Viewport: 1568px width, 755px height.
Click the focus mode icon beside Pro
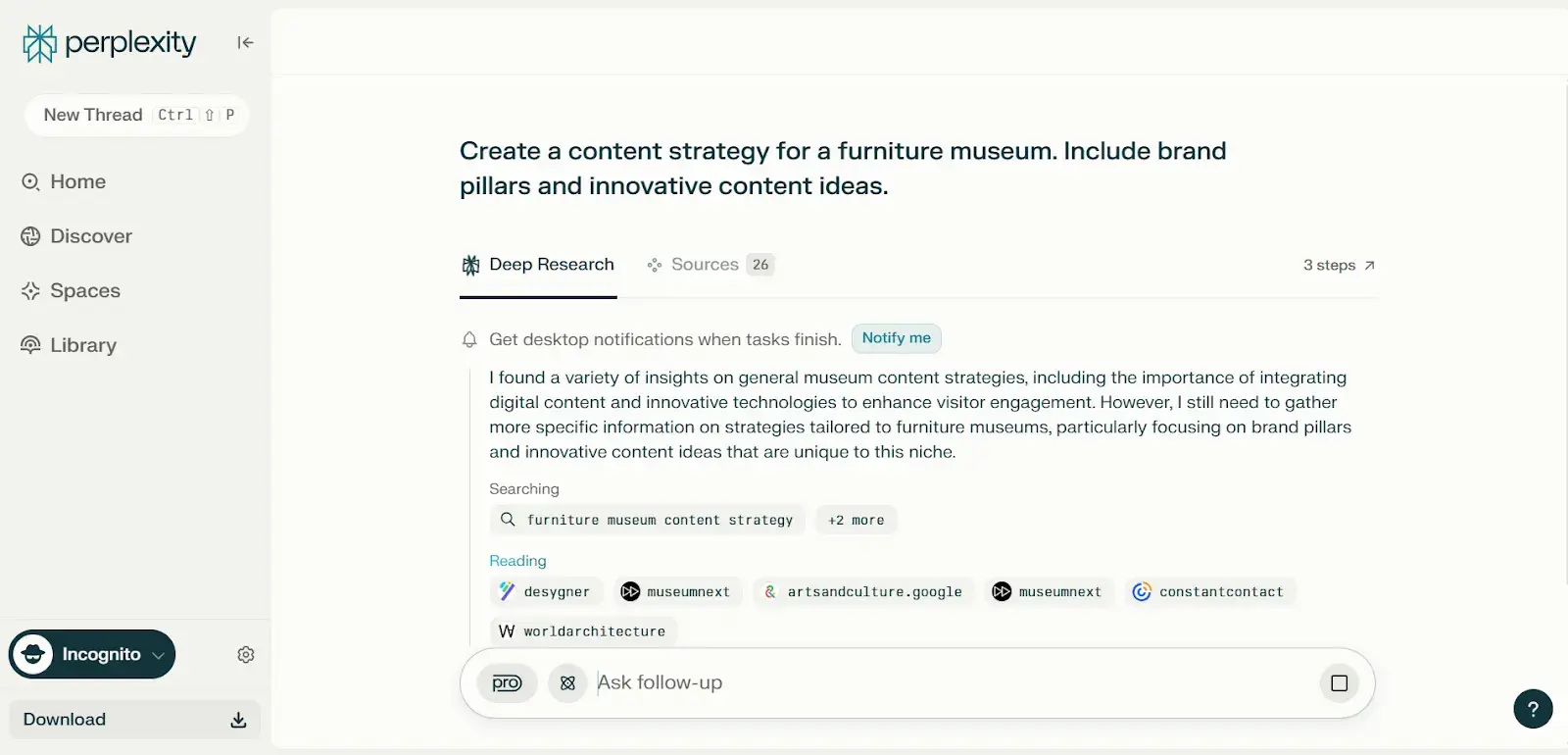pyautogui.click(x=567, y=683)
